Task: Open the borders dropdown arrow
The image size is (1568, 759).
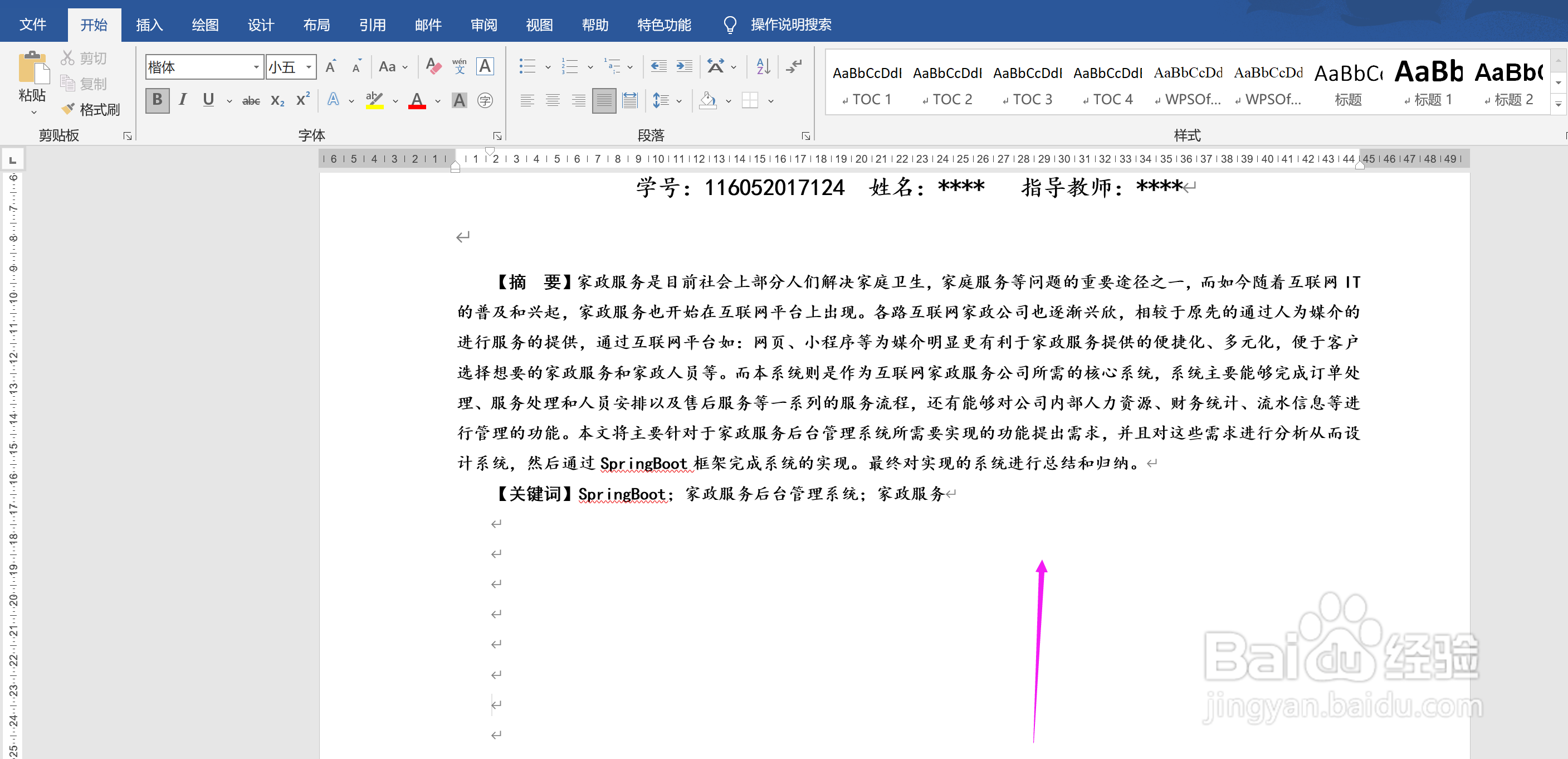Action: pyautogui.click(x=770, y=101)
